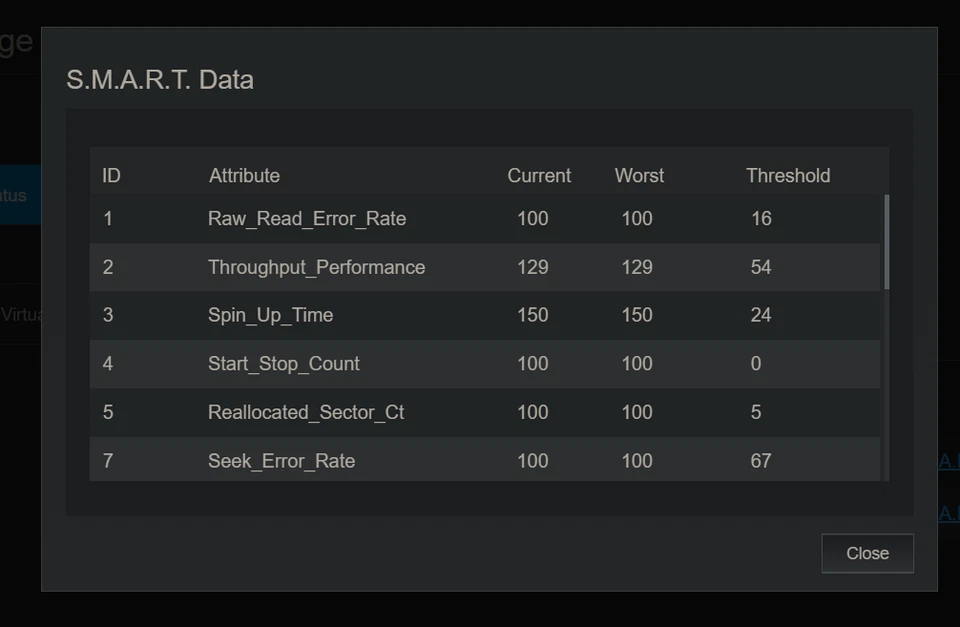960x627 pixels.
Task: Click the Worst column header
Action: coord(639,176)
